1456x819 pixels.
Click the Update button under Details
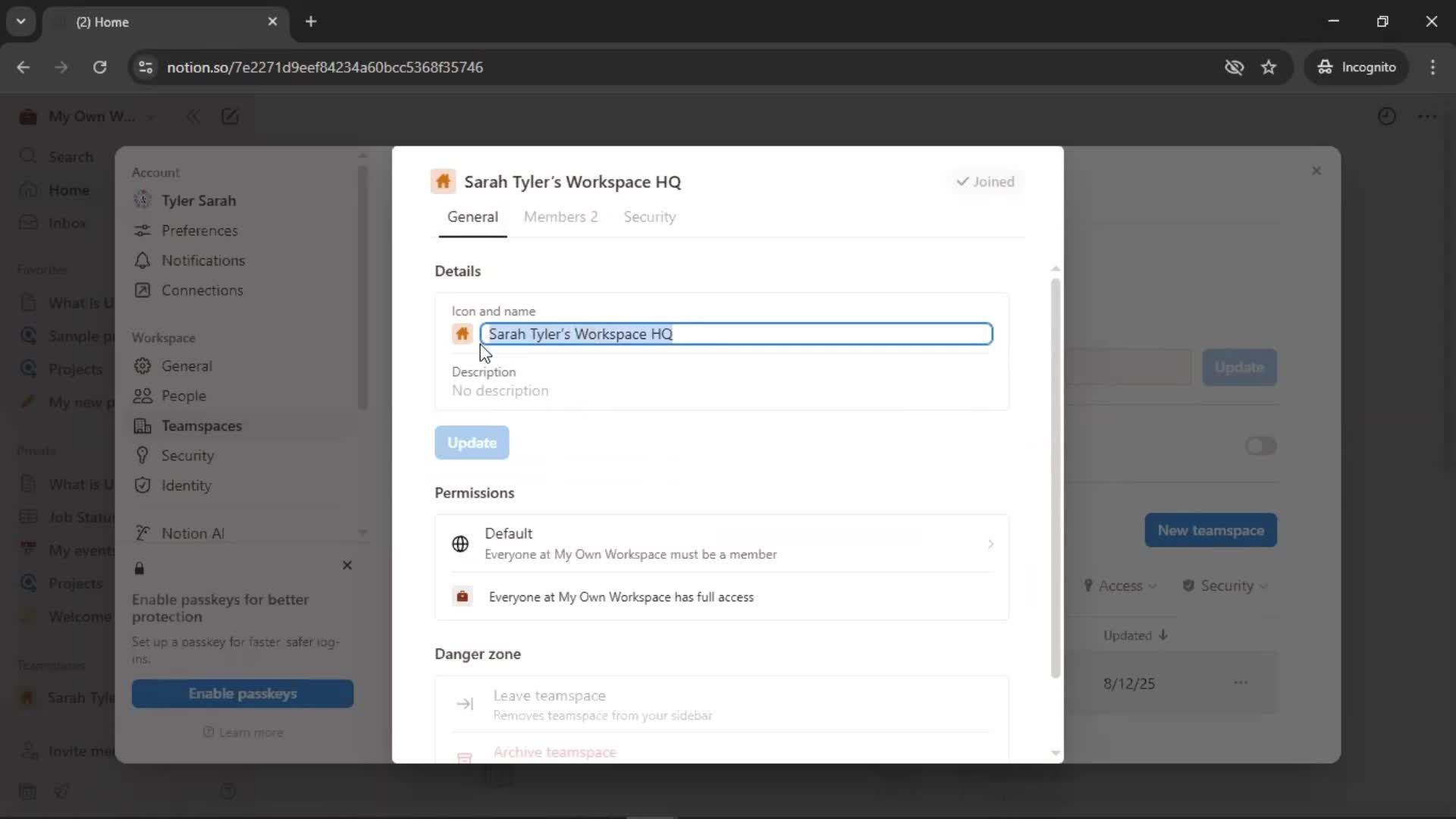tap(472, 443)
